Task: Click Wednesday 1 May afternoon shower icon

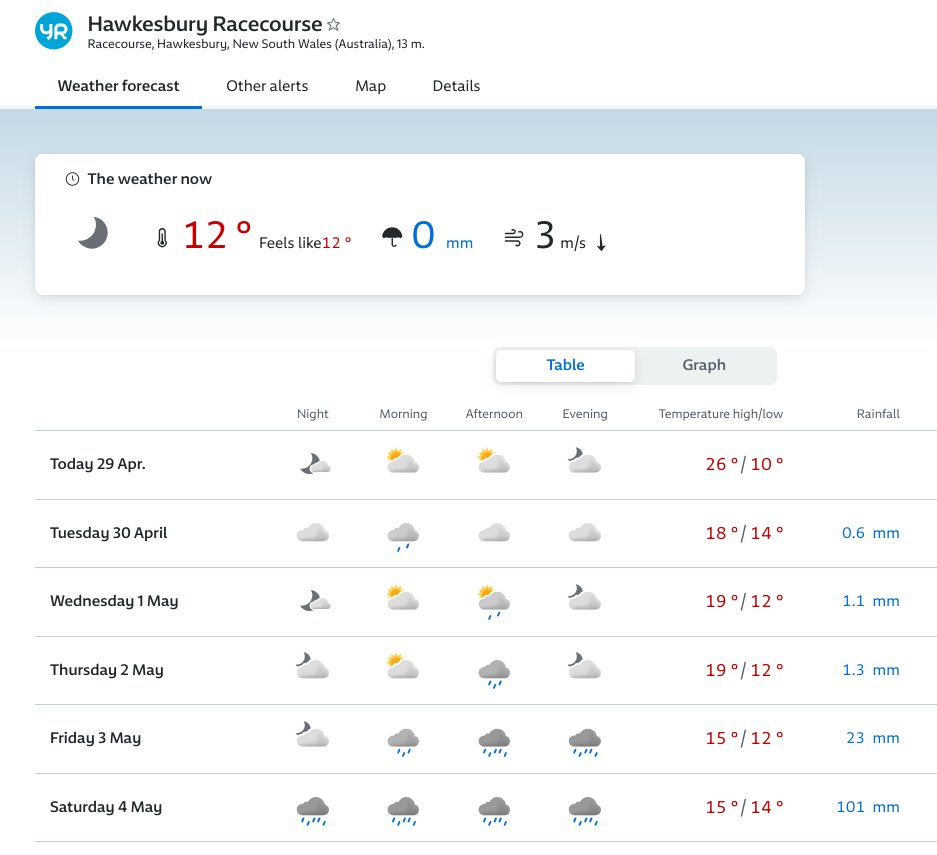Action: pos(494,602)
